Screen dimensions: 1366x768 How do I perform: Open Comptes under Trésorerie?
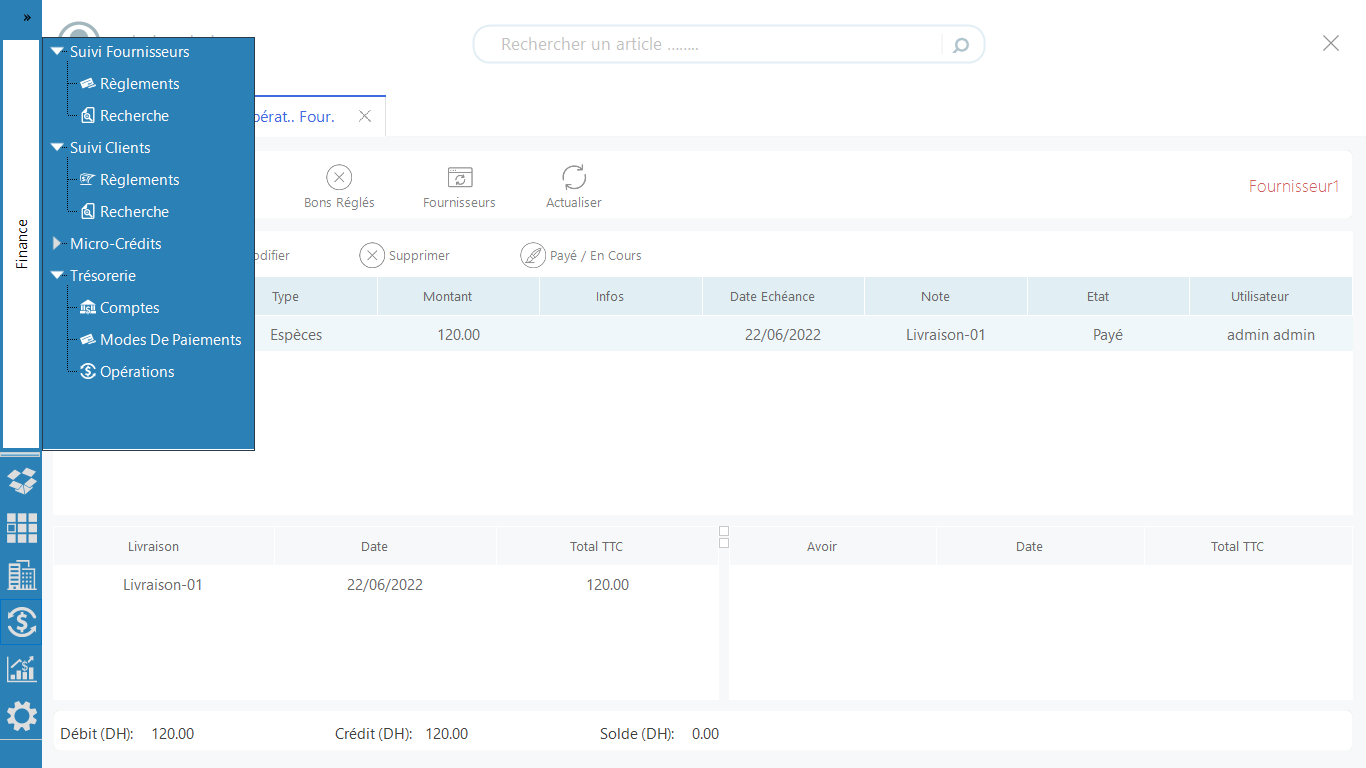[129, 308]
